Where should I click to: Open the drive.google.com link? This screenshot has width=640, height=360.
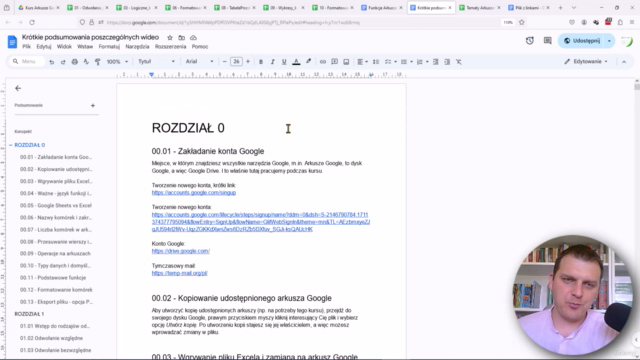pyautogui.click(x=181, y=251)
